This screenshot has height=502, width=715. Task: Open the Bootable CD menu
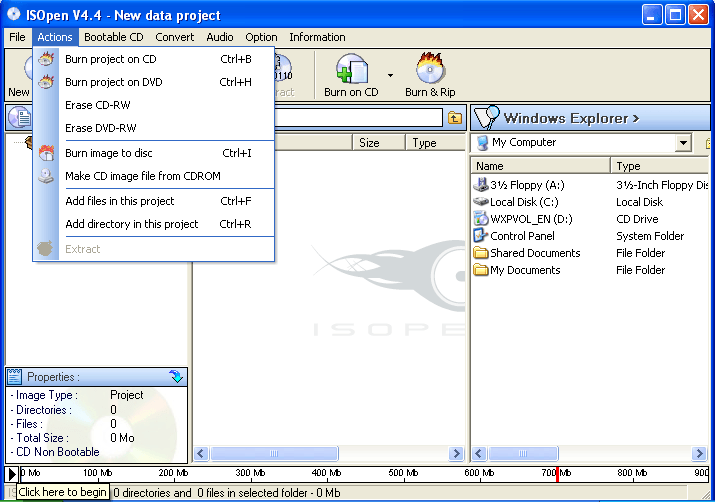tap(114, 37)
